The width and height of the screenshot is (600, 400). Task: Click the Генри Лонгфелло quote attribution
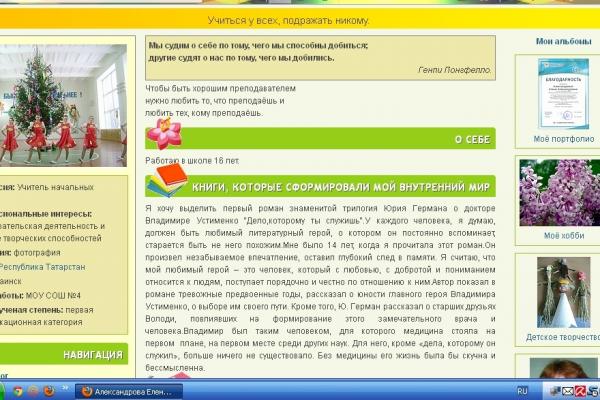coord(454,70)
